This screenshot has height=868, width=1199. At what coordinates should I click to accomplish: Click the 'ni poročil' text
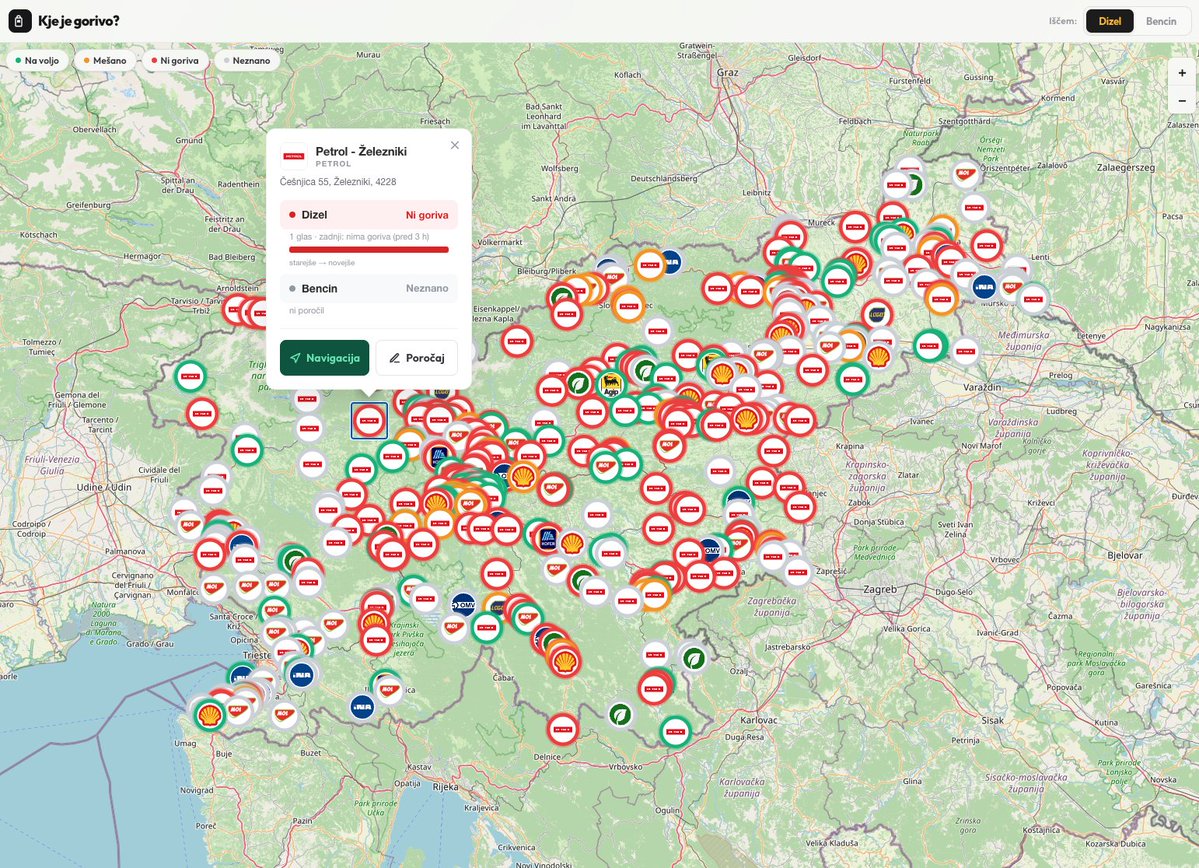click(307, 310)
